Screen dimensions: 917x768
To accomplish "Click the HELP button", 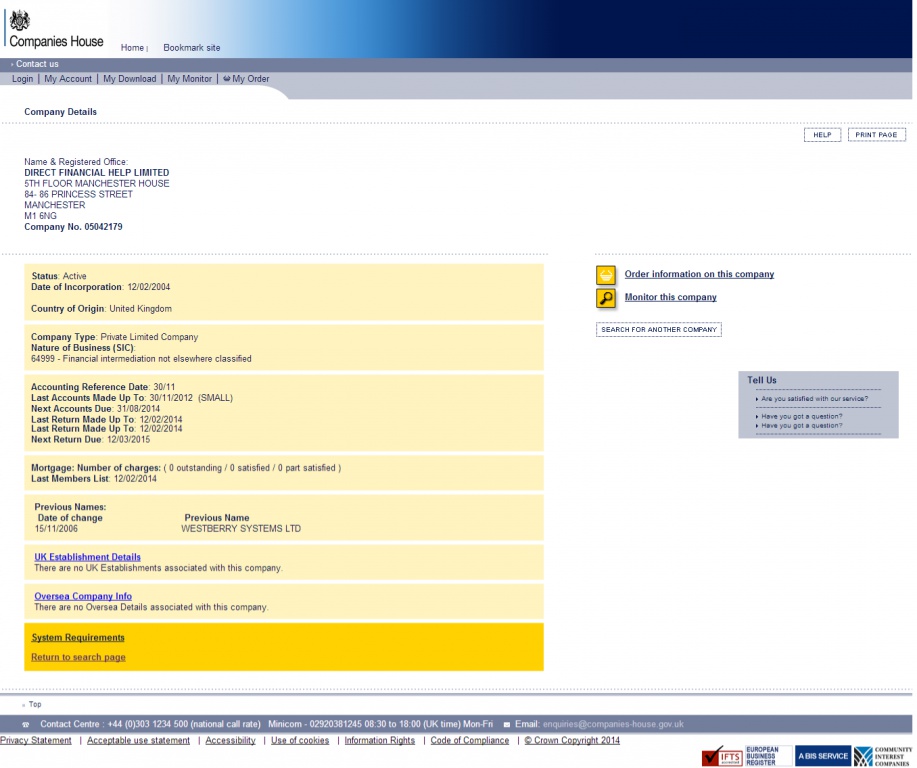I will click(x=822, y=135).
